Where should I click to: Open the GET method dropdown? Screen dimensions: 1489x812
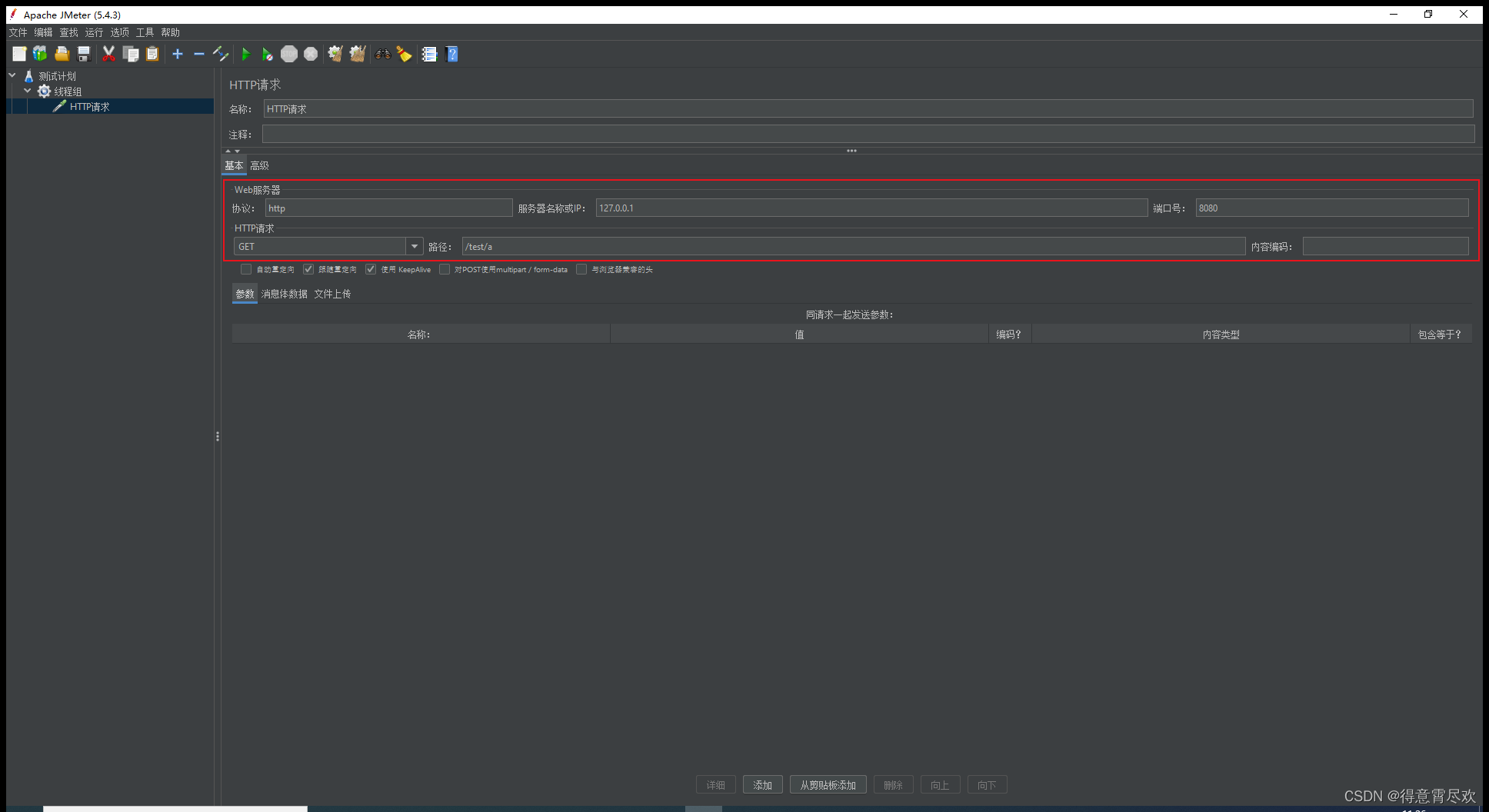coord(415,246)
